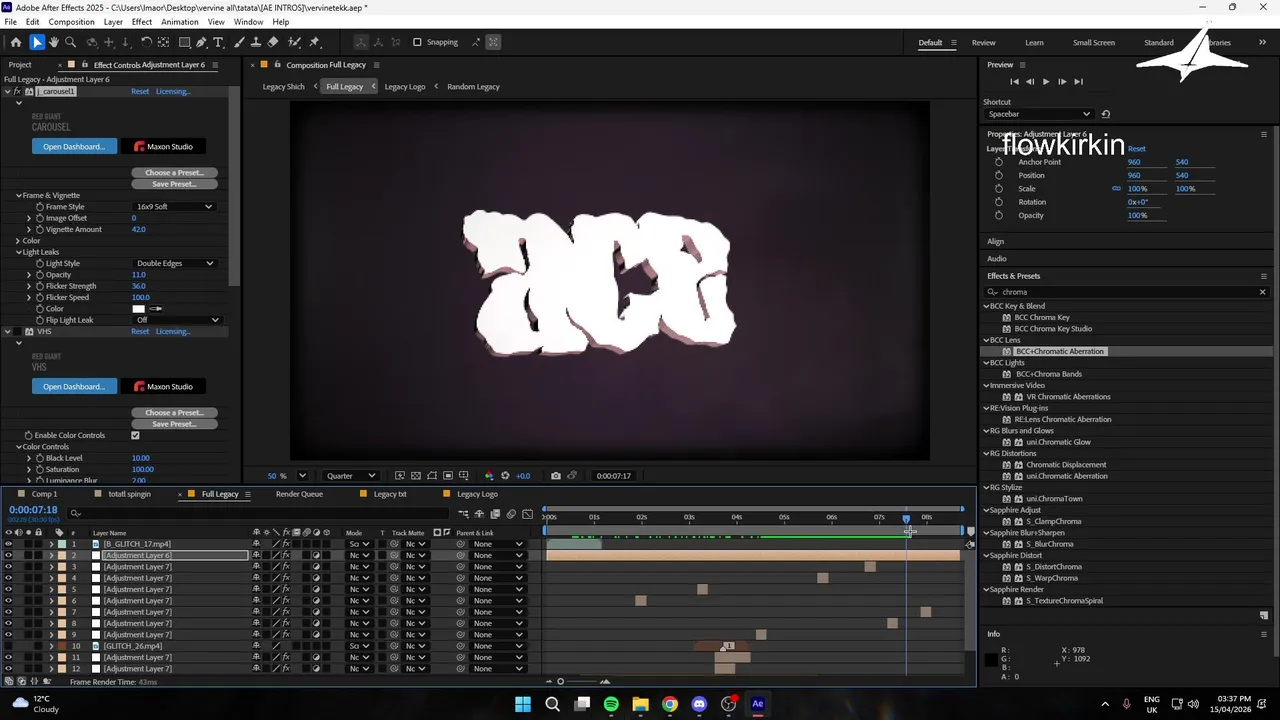Open the VHS Licensing link
The height and width of the screenshot is (720, 1280).
(x=173, y=331)
